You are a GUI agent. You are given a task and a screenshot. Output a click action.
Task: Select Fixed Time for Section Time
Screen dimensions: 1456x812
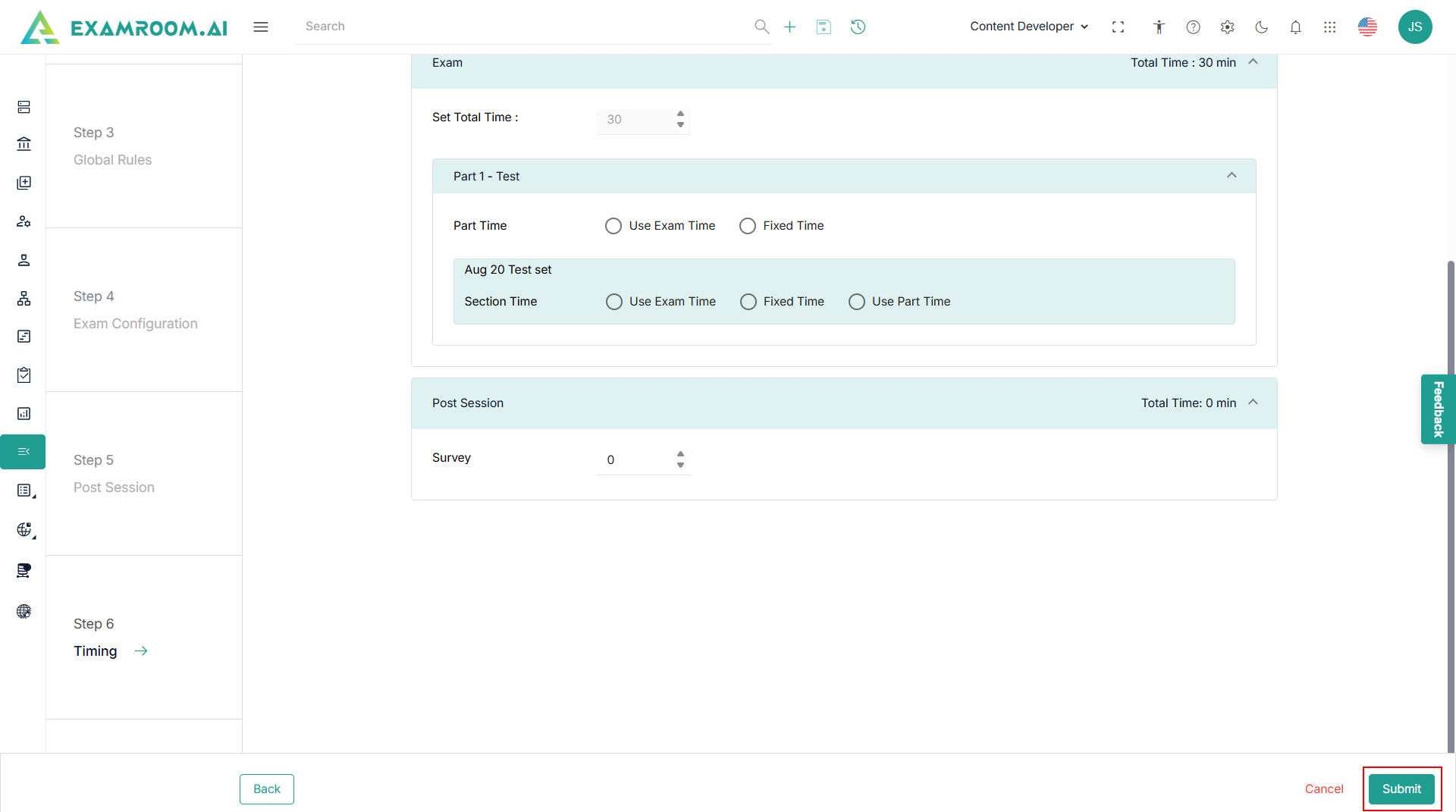click(x=748, y=302)
